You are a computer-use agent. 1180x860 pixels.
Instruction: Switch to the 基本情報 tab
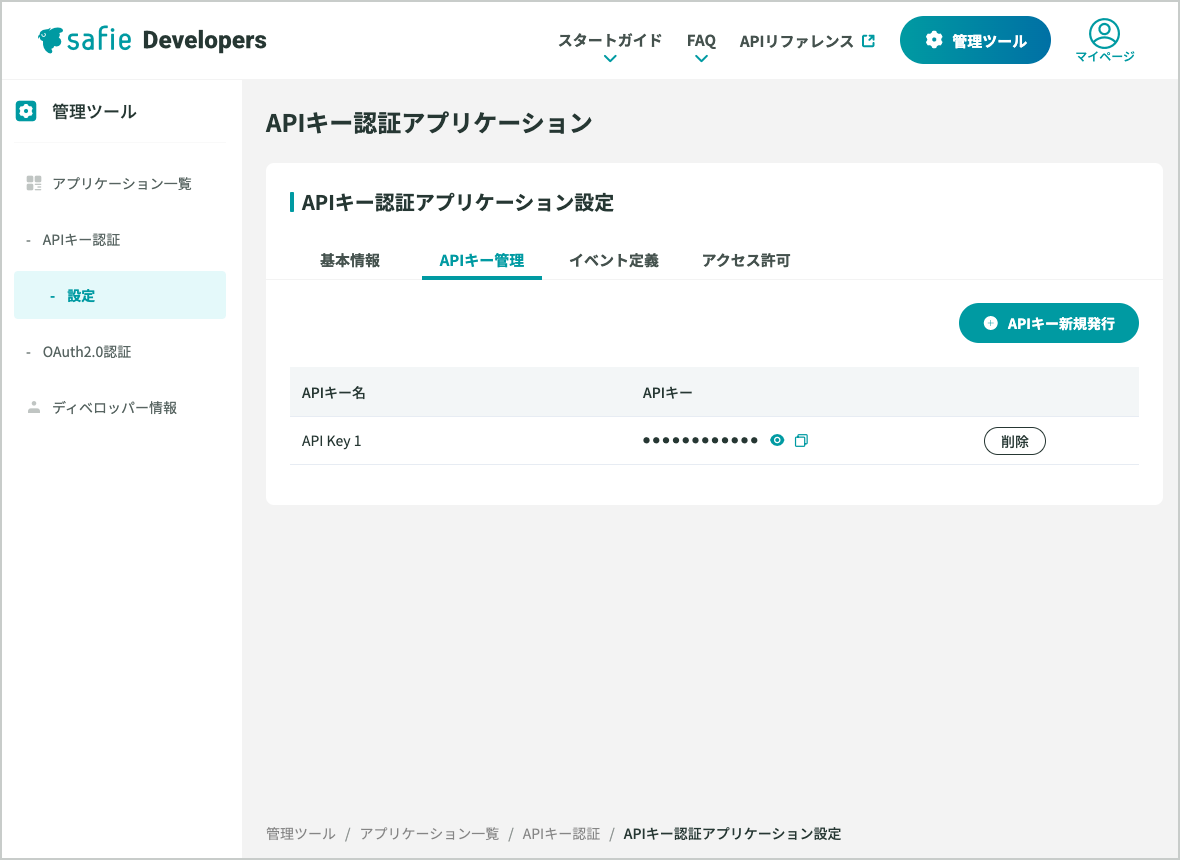(x=350, y=260)
